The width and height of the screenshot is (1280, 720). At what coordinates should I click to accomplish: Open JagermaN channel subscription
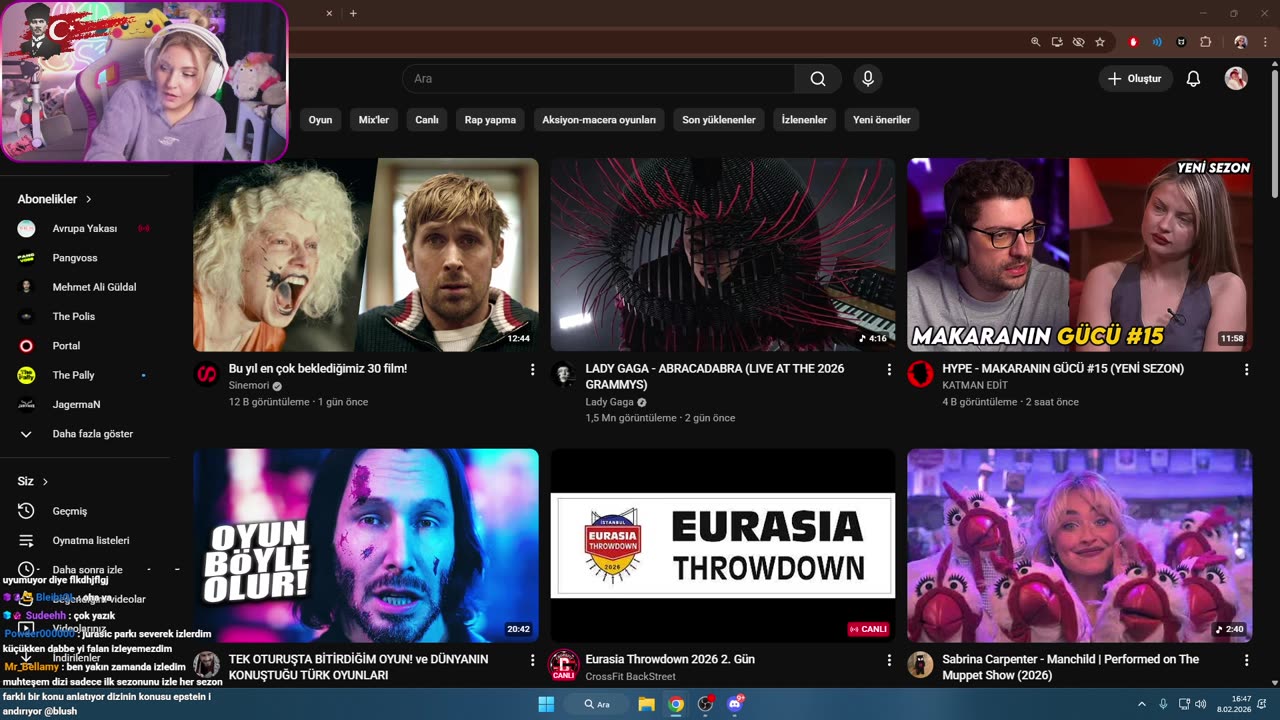pos(85,405)
